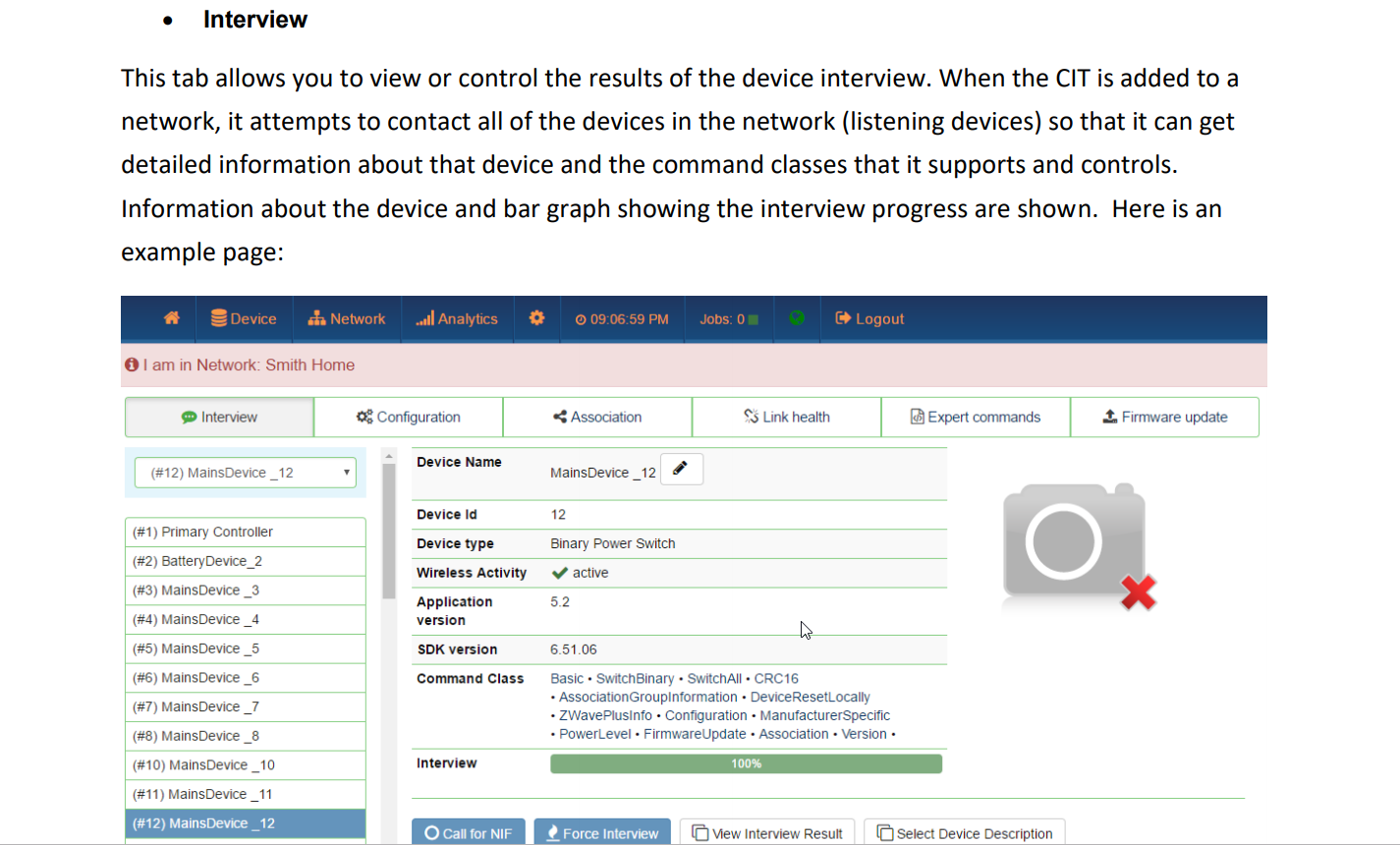Select (#7) MainsDevice _7 in list
The width and height of the screenshot is (1400, 845).
coord(246,706)
